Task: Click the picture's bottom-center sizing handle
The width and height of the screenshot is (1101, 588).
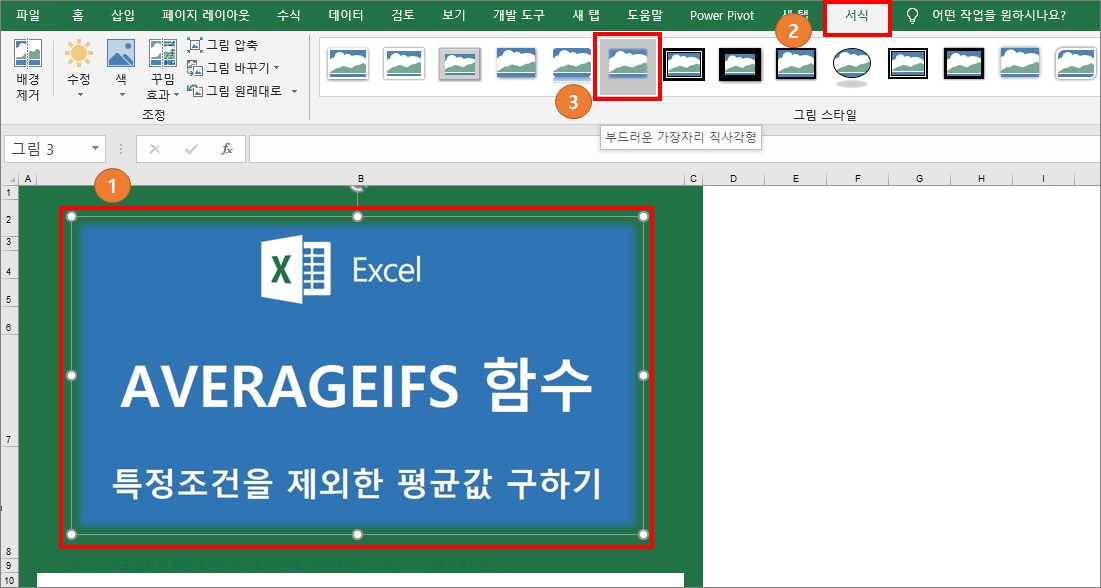Action: pos(357,535)
